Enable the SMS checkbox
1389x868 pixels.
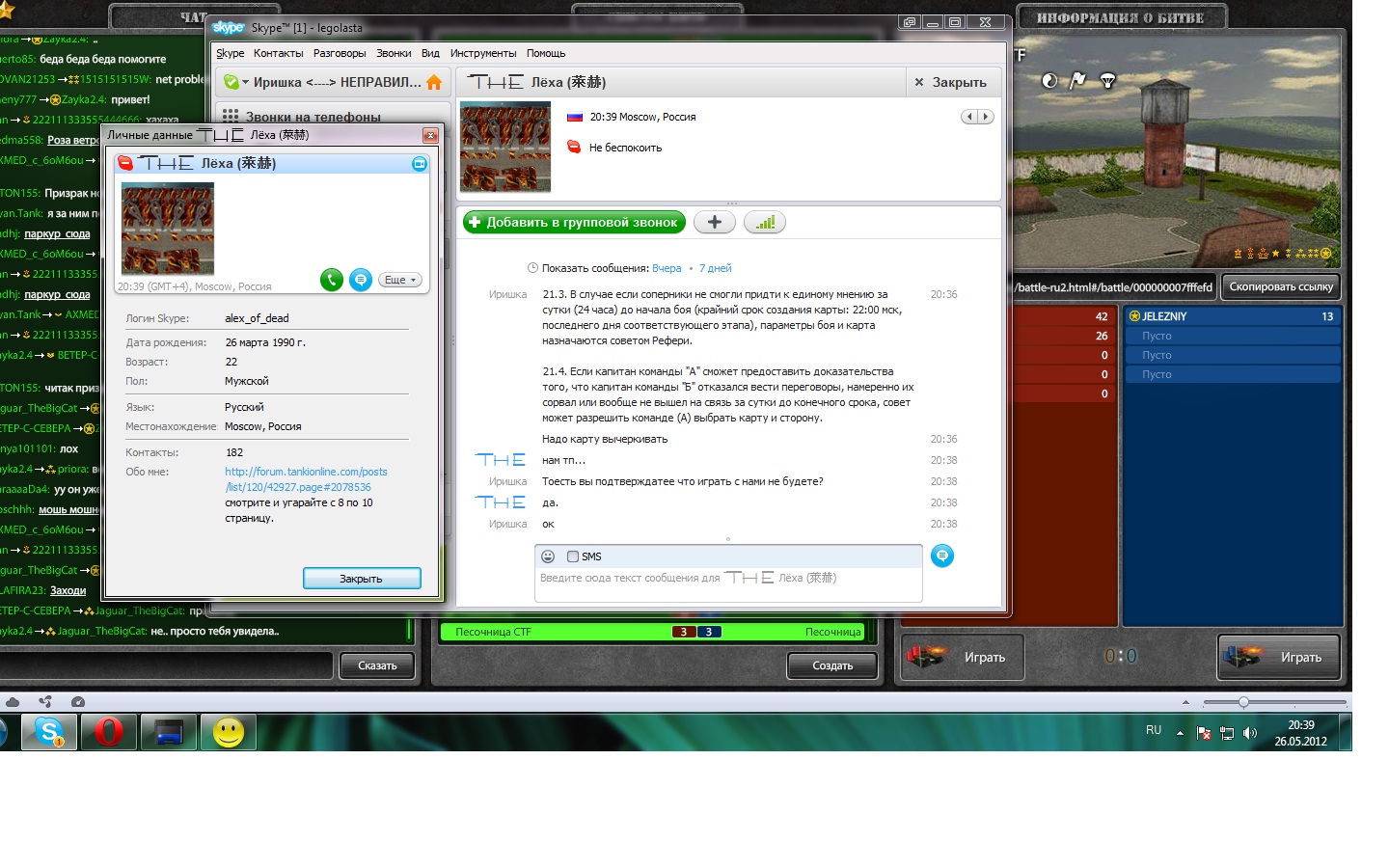click(x=573, y=556)
